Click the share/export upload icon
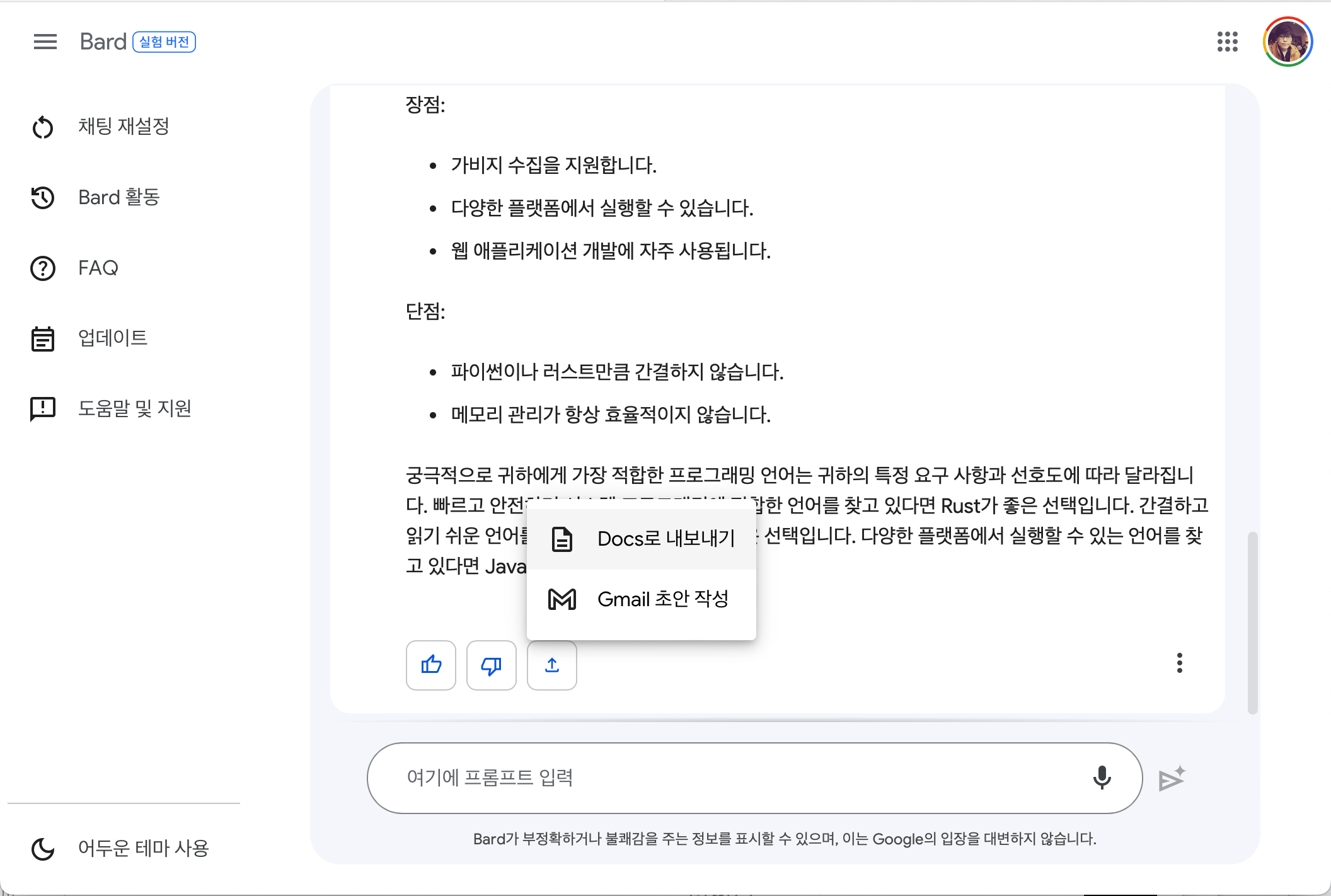Screen dimensions: 1331x896 coord(552,665)
